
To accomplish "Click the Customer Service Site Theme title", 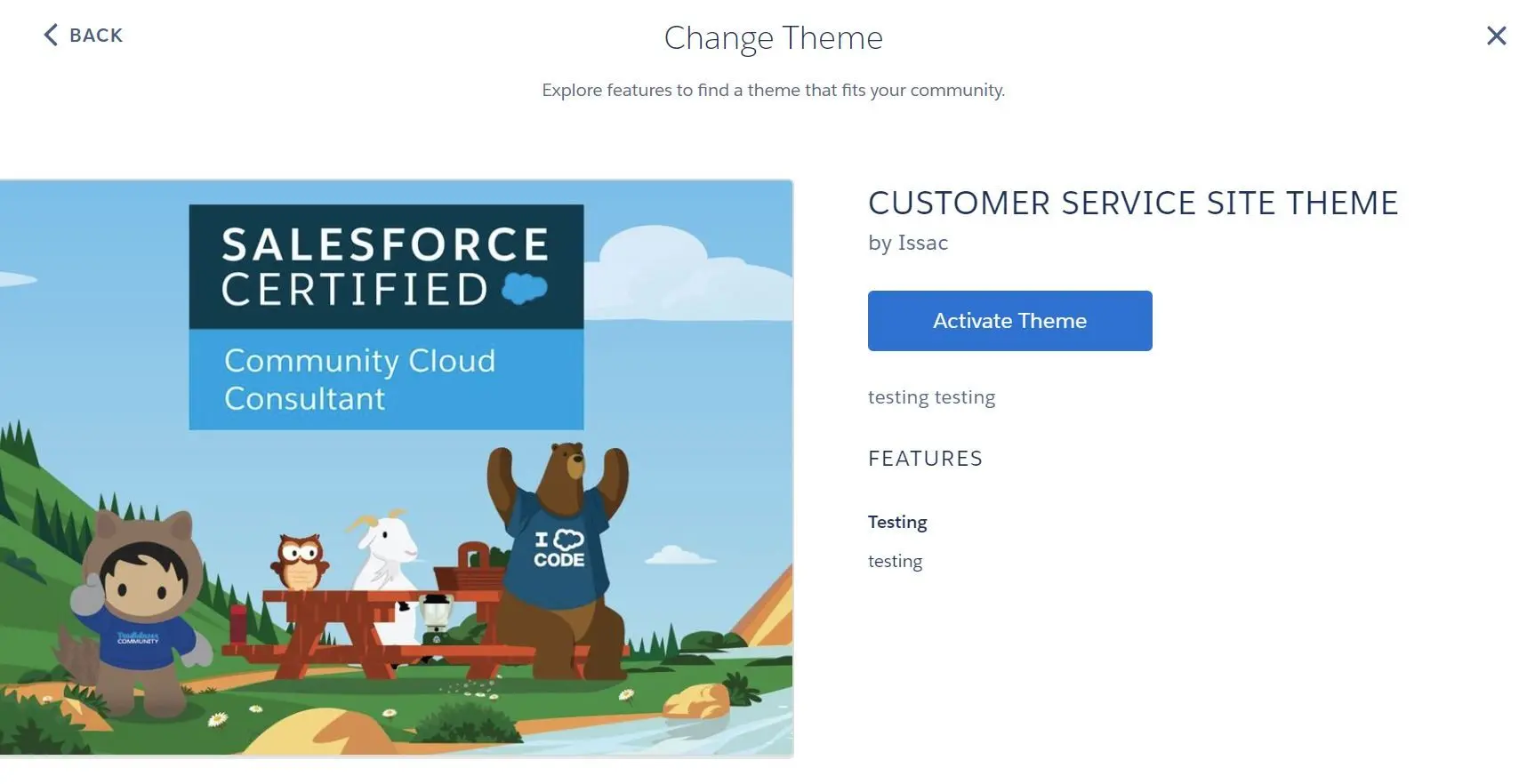I will (1133, 204).
